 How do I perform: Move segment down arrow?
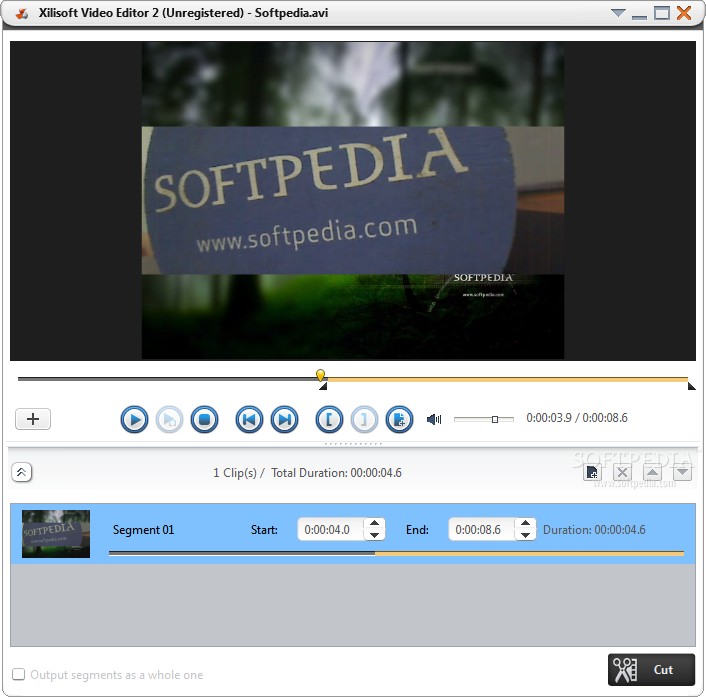[x=683, y=472]
